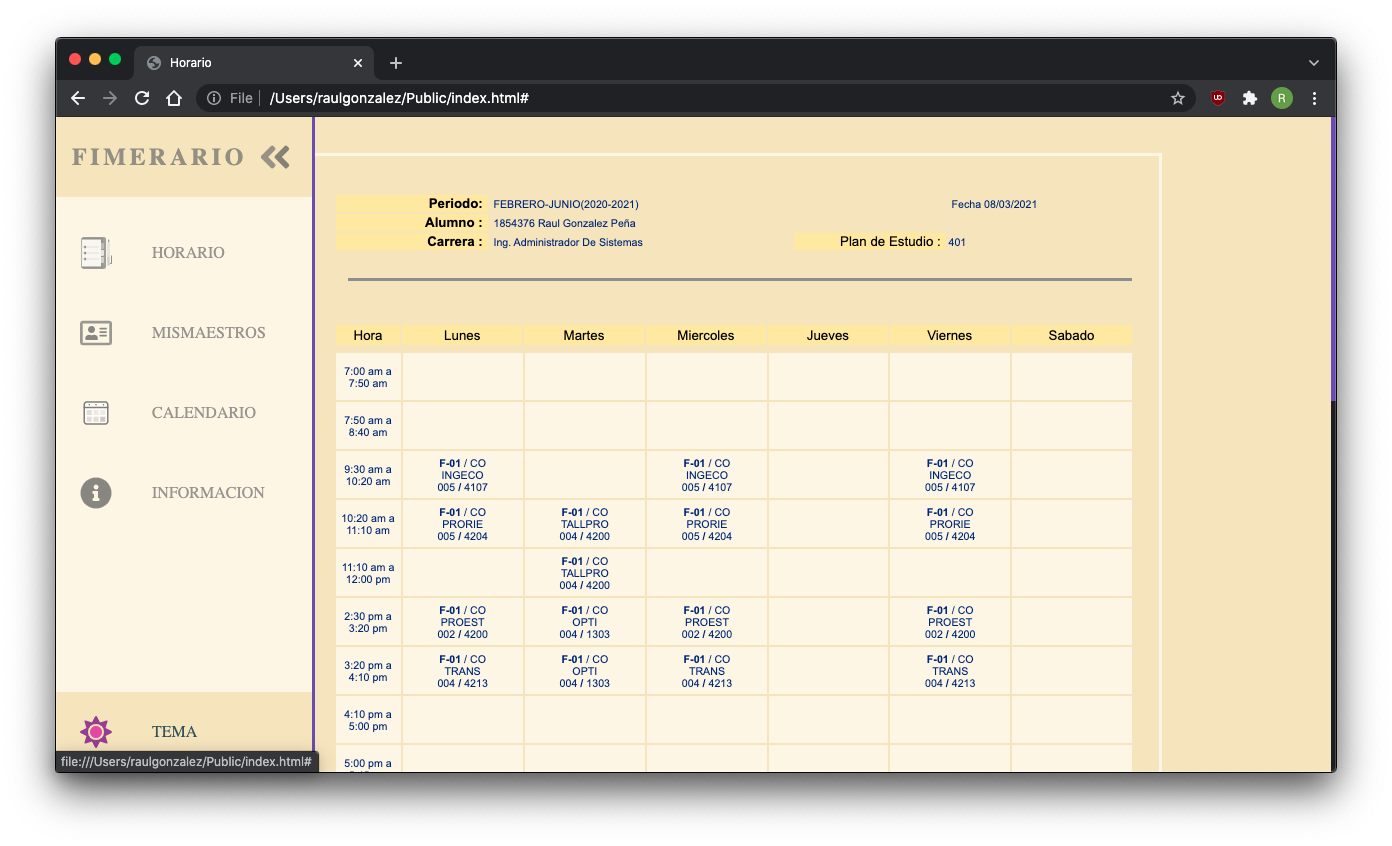The height and width of the screenshot is (846, 1392).
Task: Click the MisMaestros ID card icon
Action: [x=96, y=333]
